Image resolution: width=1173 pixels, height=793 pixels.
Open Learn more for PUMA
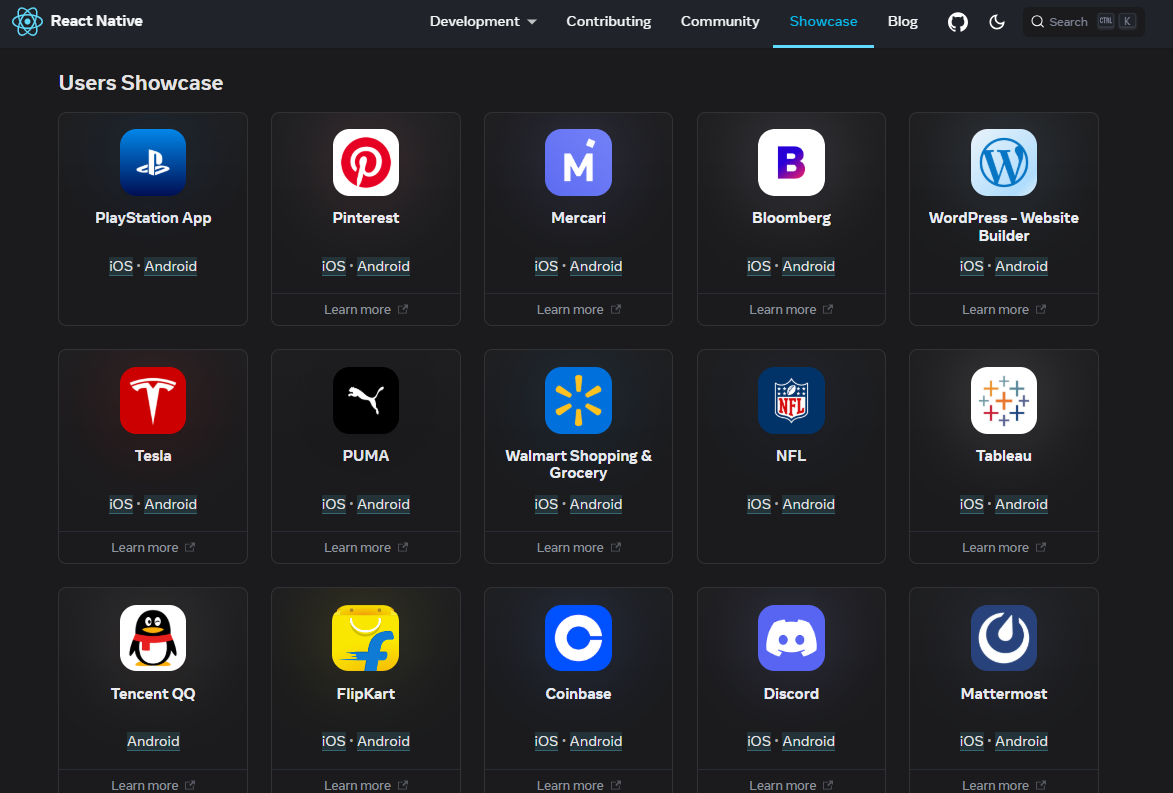366,547
